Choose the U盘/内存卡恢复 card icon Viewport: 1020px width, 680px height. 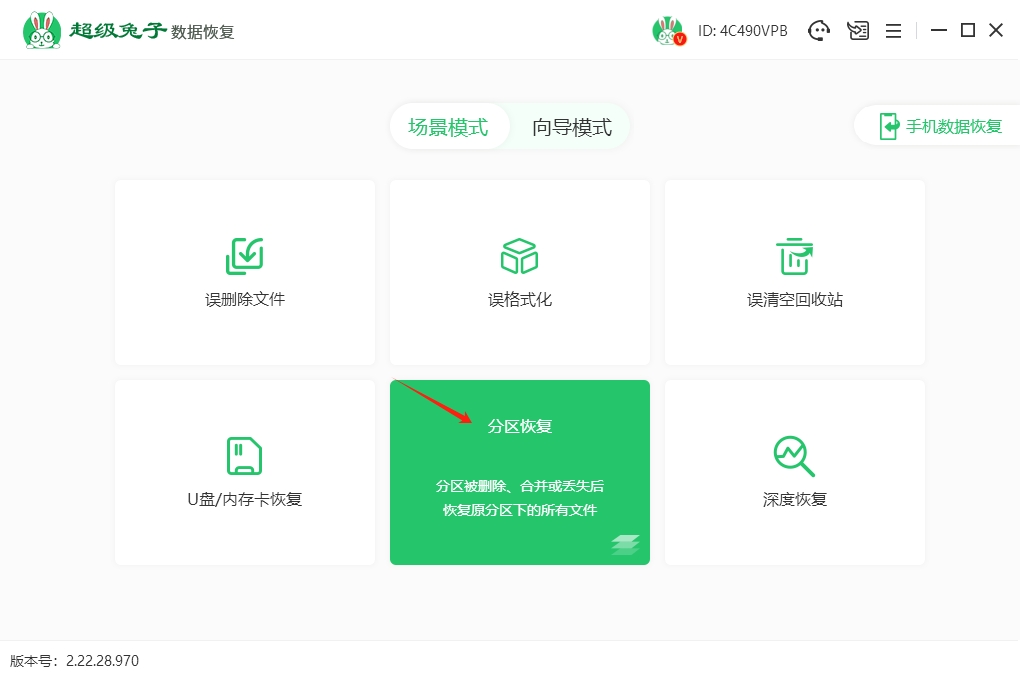(x=245, y=456)
